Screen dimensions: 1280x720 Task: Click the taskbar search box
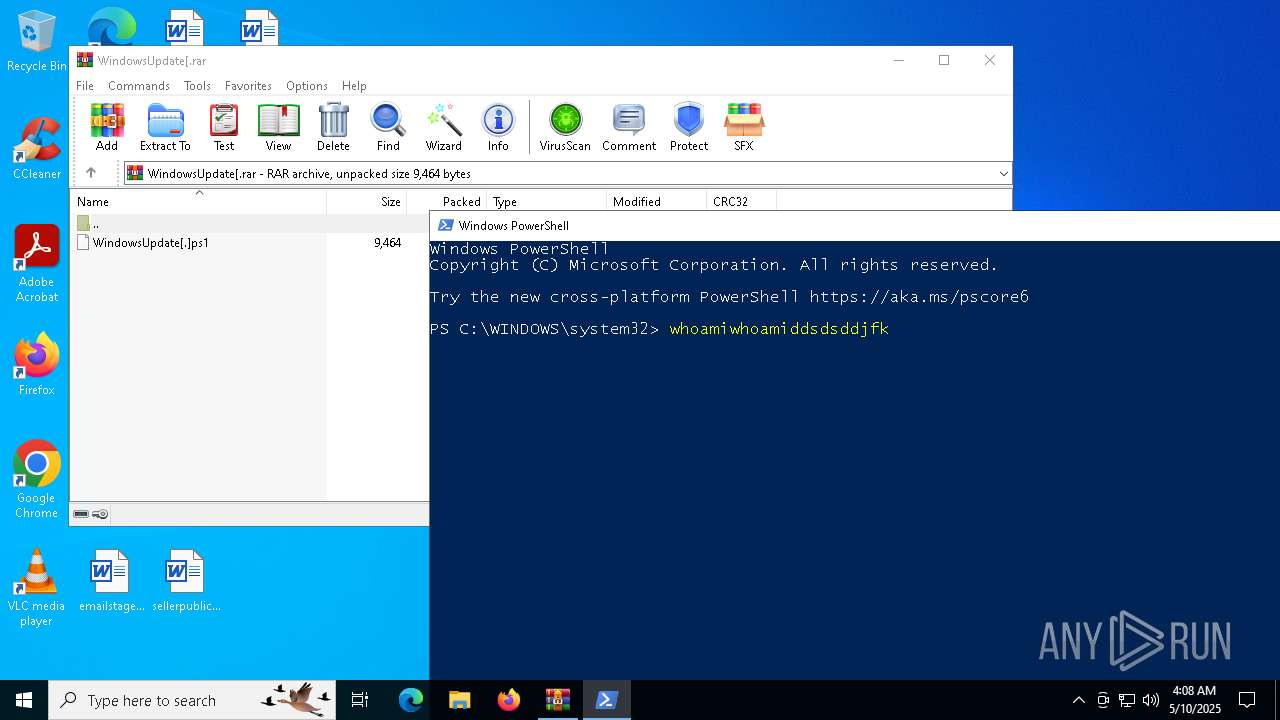tap(192, 700)
